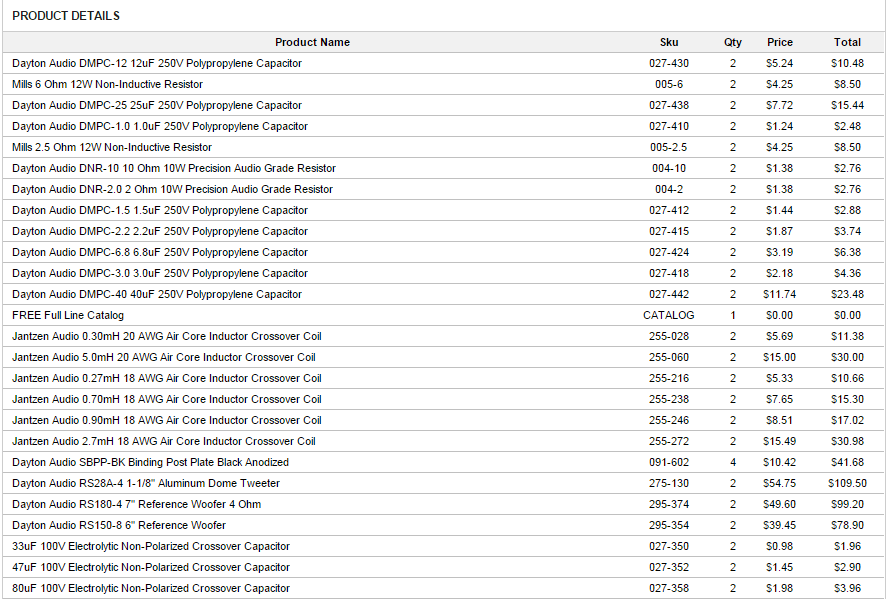This screenshot has width=887, height=599.
Task: Select Dayton Audio DNR-2.0 2 Ohm resistor name
Action: point(172,189)
